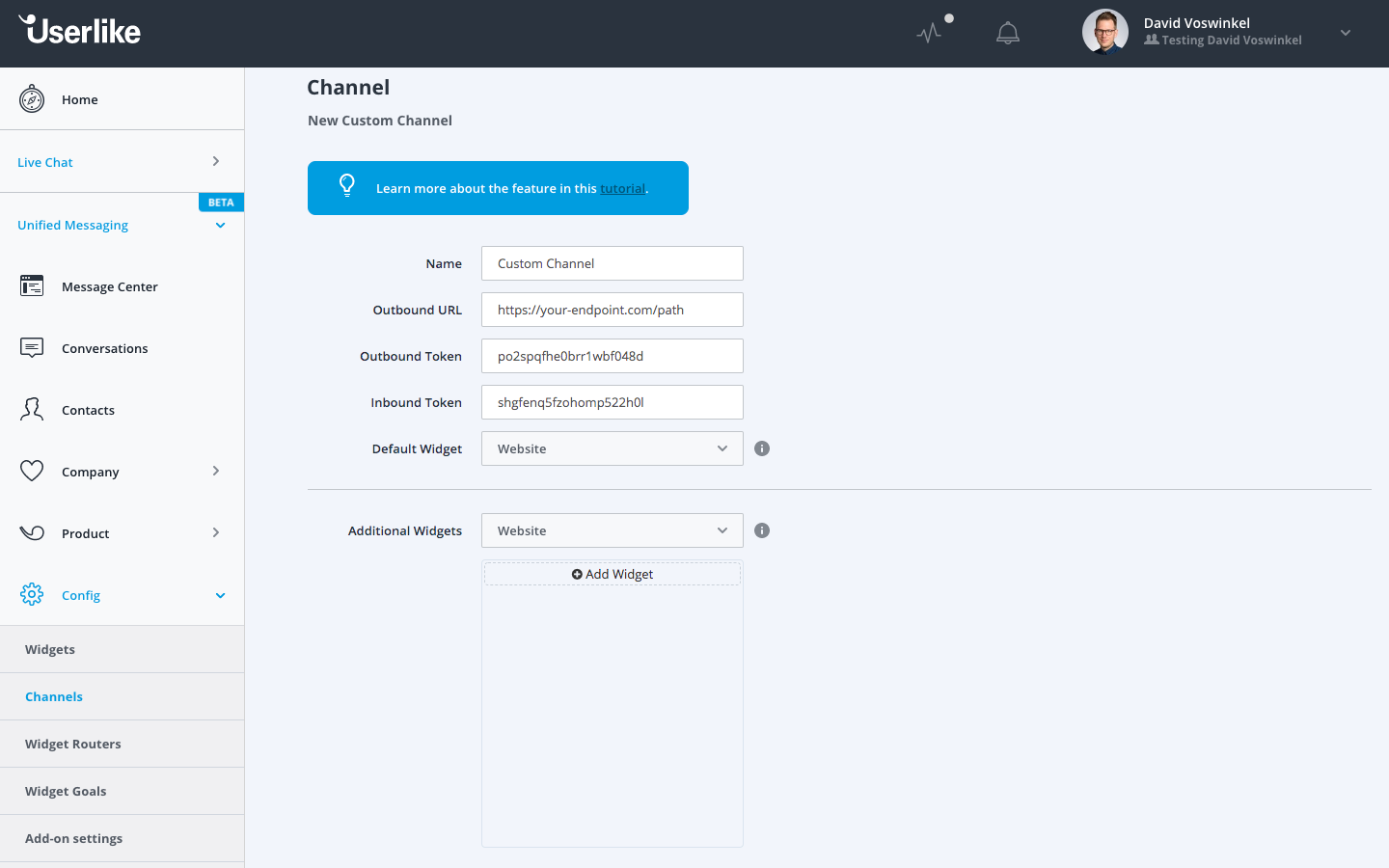Open the notifications bell
Viewport: 1389px width, 868px height.
tap(1008, 34)
